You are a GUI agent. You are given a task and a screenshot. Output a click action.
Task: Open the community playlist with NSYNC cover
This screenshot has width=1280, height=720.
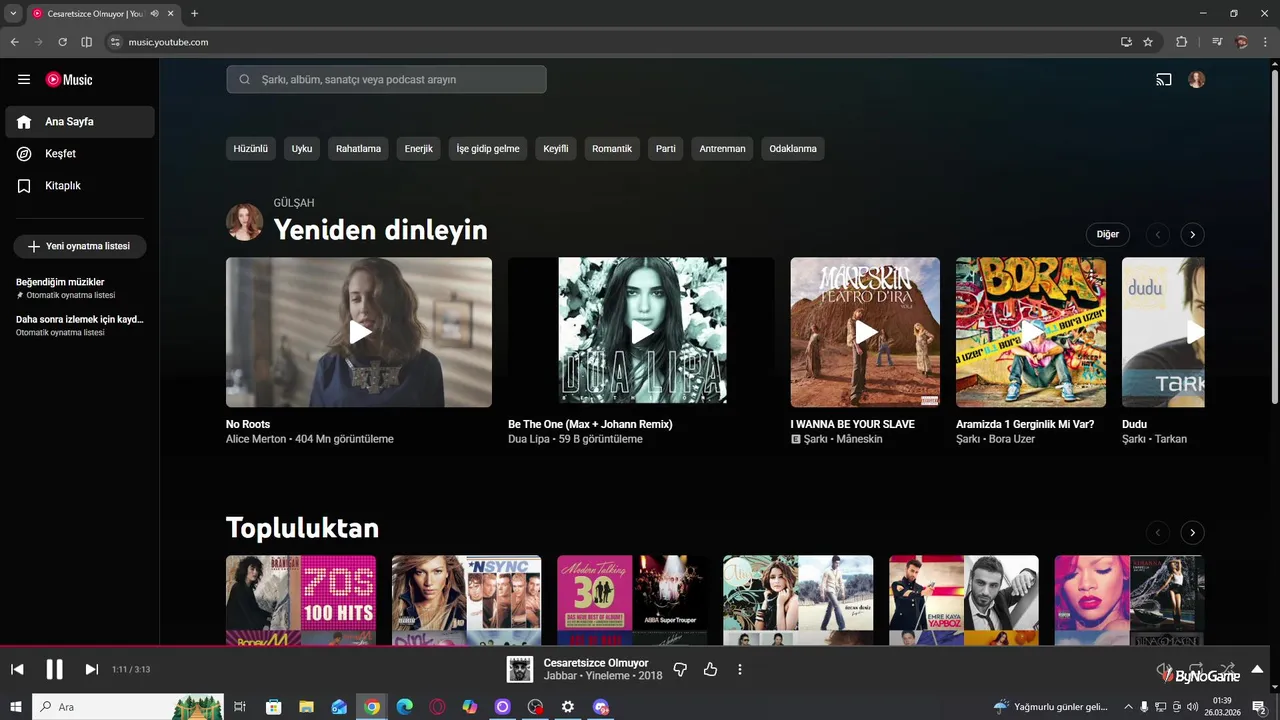point(467,600)
